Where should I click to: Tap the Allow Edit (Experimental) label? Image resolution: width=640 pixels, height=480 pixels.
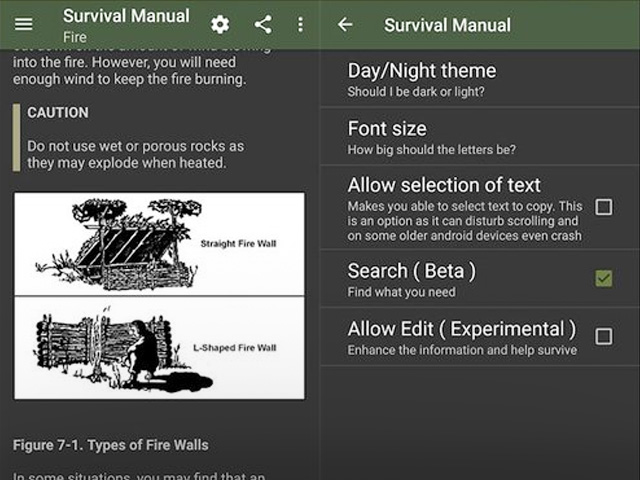(x=461, y=329)
